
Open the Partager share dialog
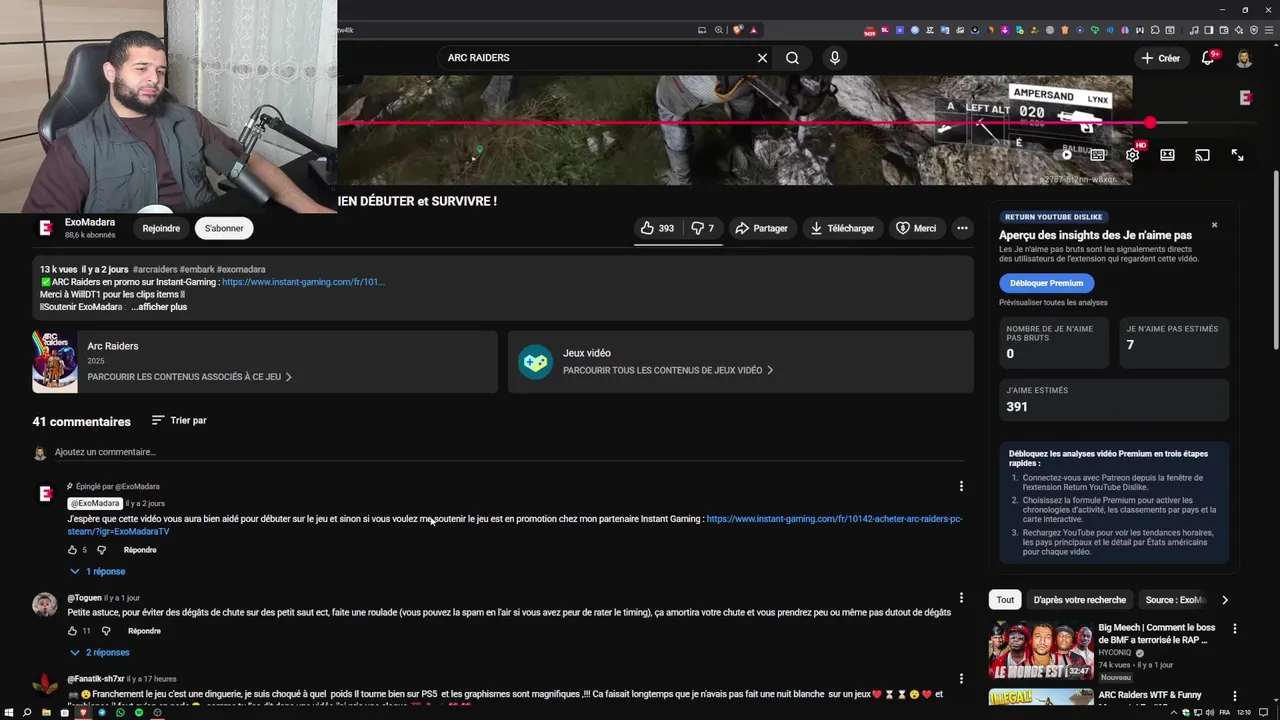click(762, 228)
